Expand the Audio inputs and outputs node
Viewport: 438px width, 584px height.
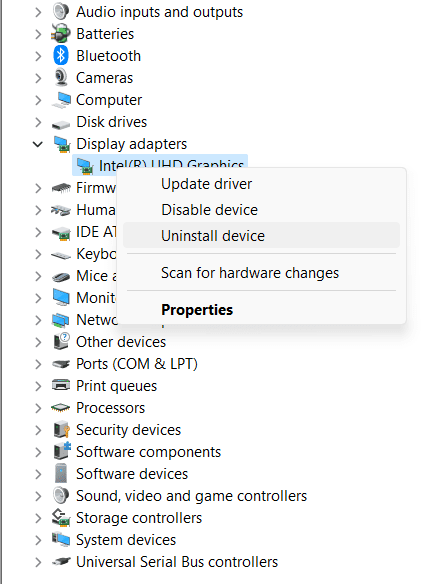click(38, 12)
